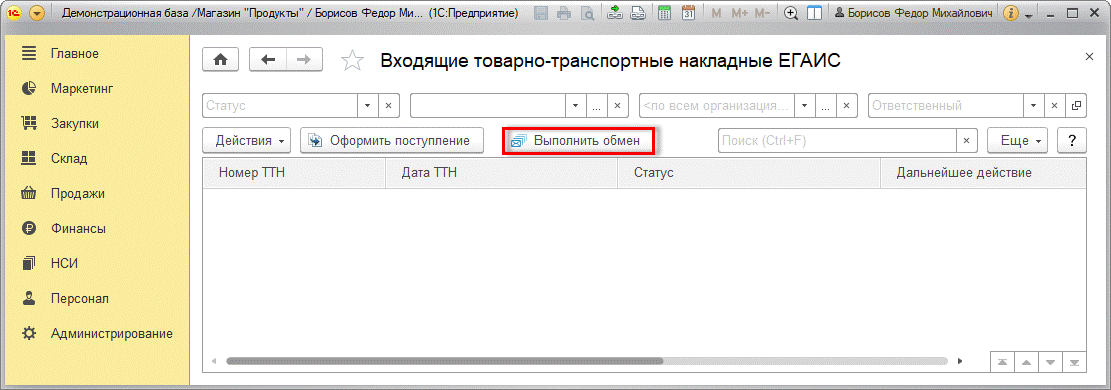Open help with the question mark button
This screenshot has width=1111, height=390.
1072,140
